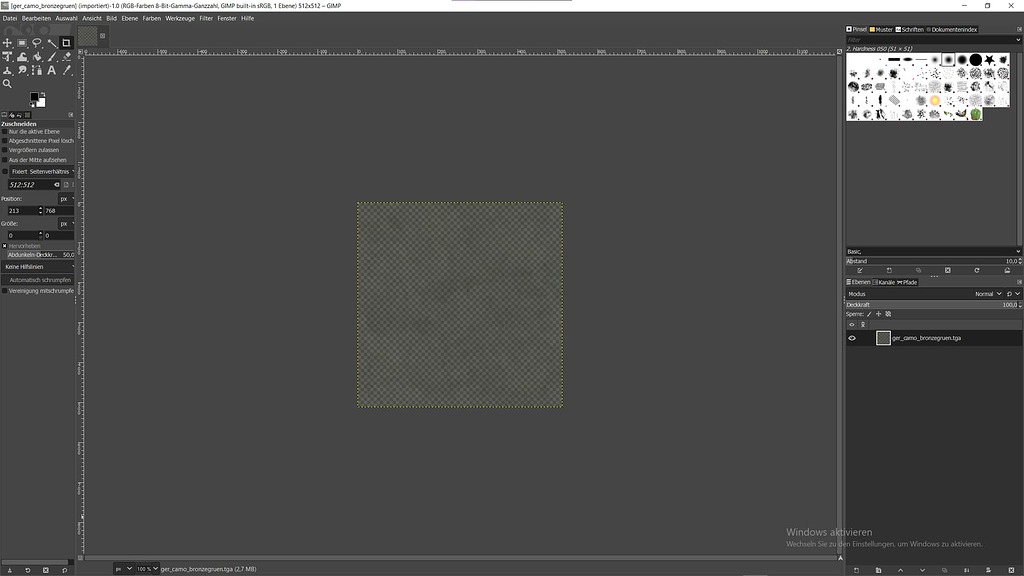
Task: Hide the ger_camo_bronzegruen.tga layer
Action: (x=851, y=337)
